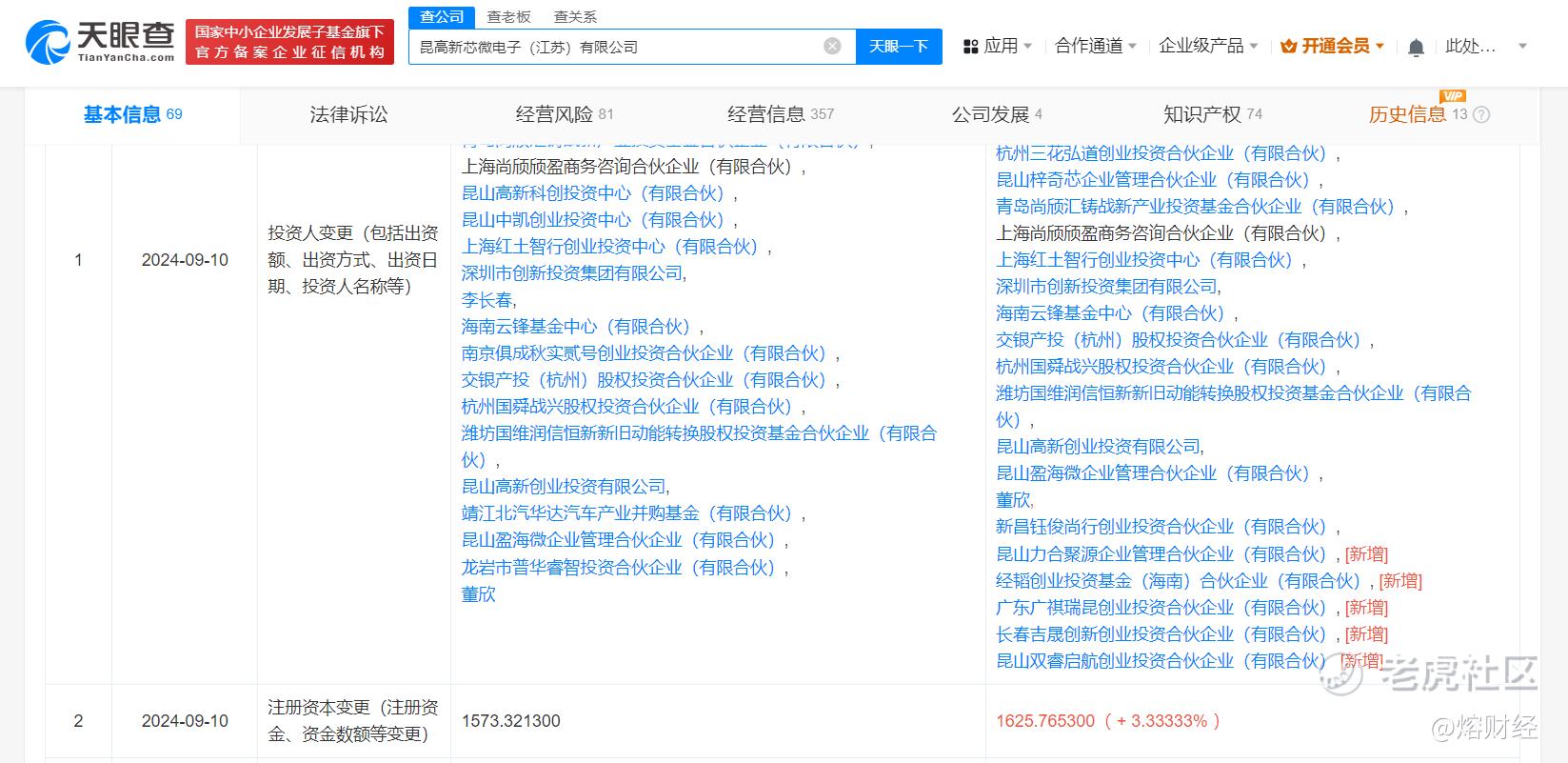The image size is (1568, 763).
Task: Open the 经营信息 tab
Action: 781,115
